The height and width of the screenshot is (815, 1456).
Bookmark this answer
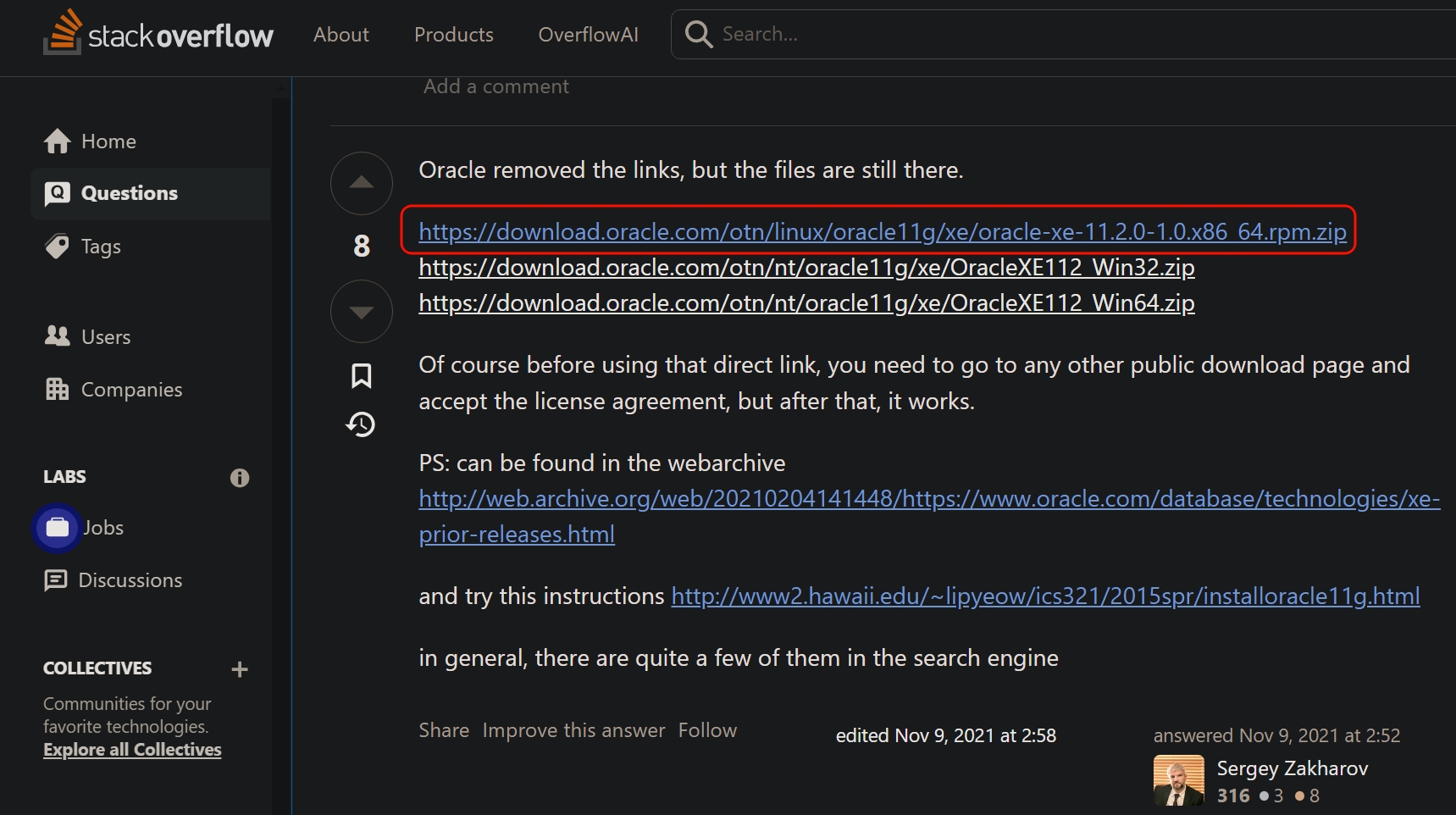[362, 375]
